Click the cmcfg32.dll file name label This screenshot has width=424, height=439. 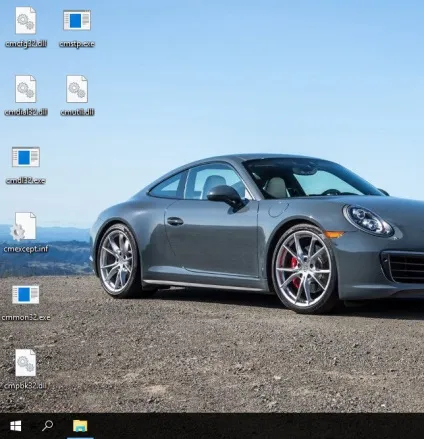click(x=26, y=44)
